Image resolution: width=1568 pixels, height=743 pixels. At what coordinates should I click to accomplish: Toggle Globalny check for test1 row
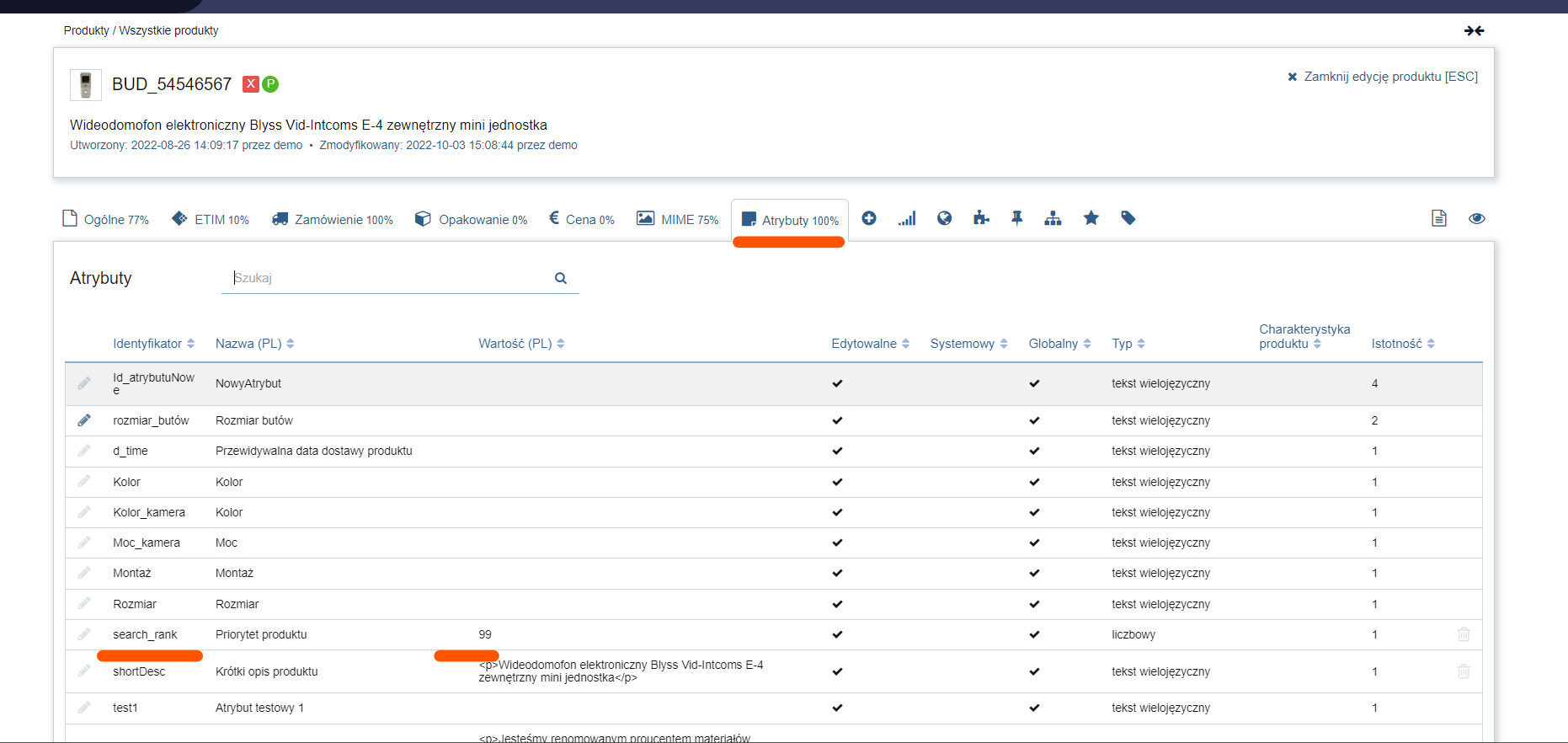1034,708
